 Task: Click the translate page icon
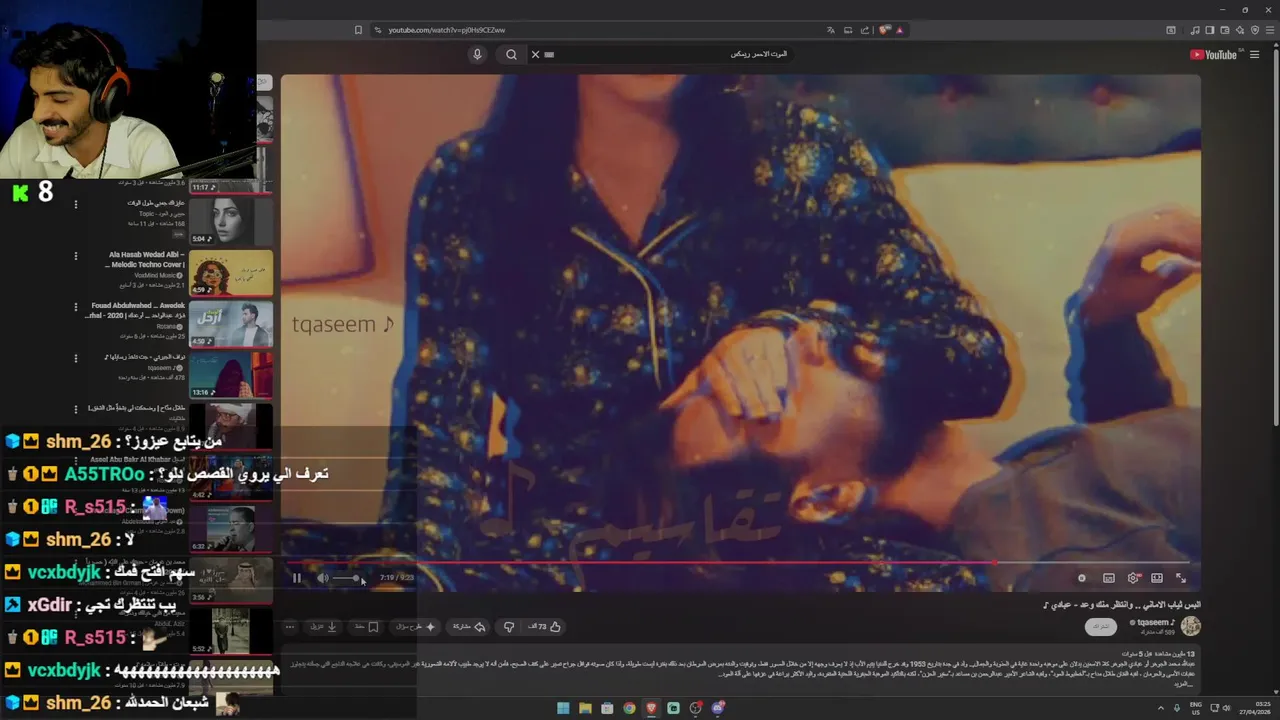pos(830,30)
